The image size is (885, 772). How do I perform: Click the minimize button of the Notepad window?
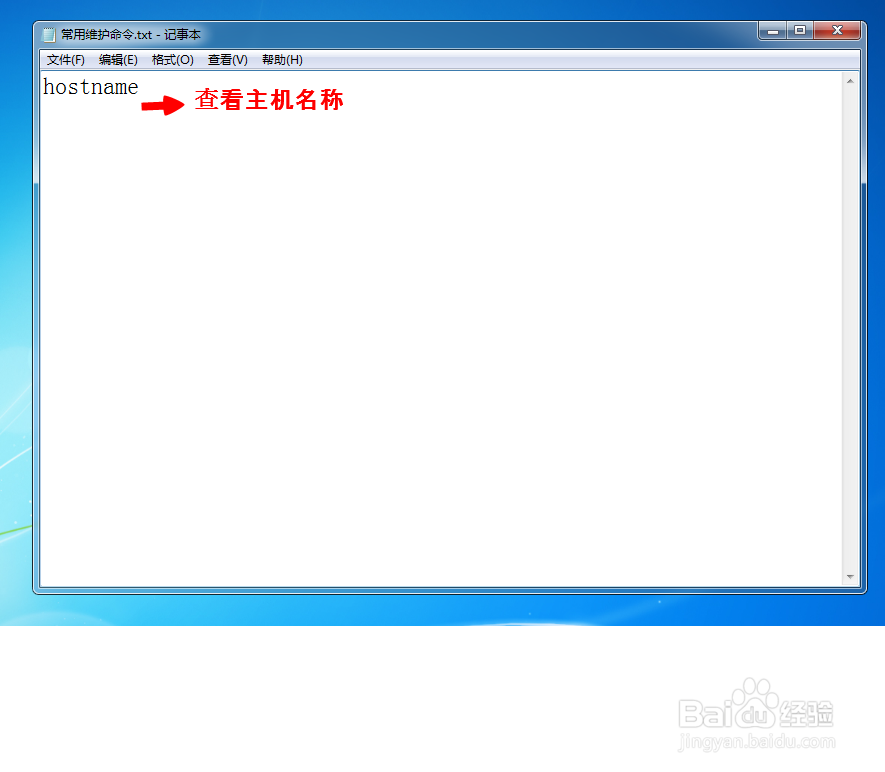pyautogui.click(x=771, y=31)
